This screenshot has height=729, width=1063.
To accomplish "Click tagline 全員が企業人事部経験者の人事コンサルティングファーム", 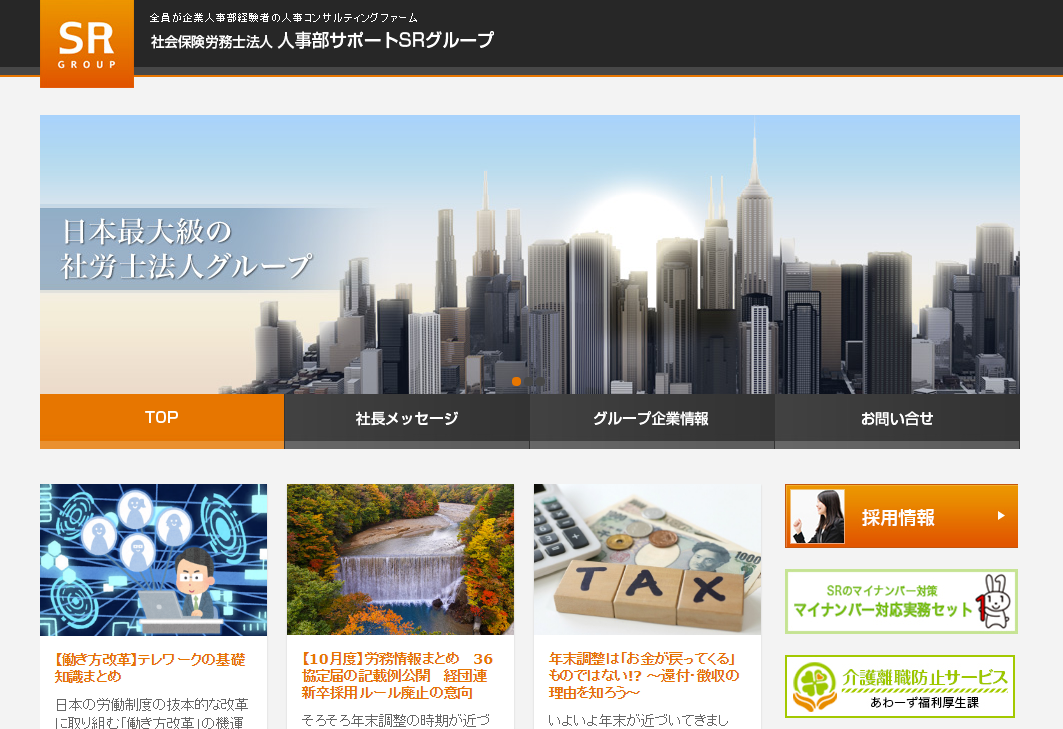I will 283,18.
